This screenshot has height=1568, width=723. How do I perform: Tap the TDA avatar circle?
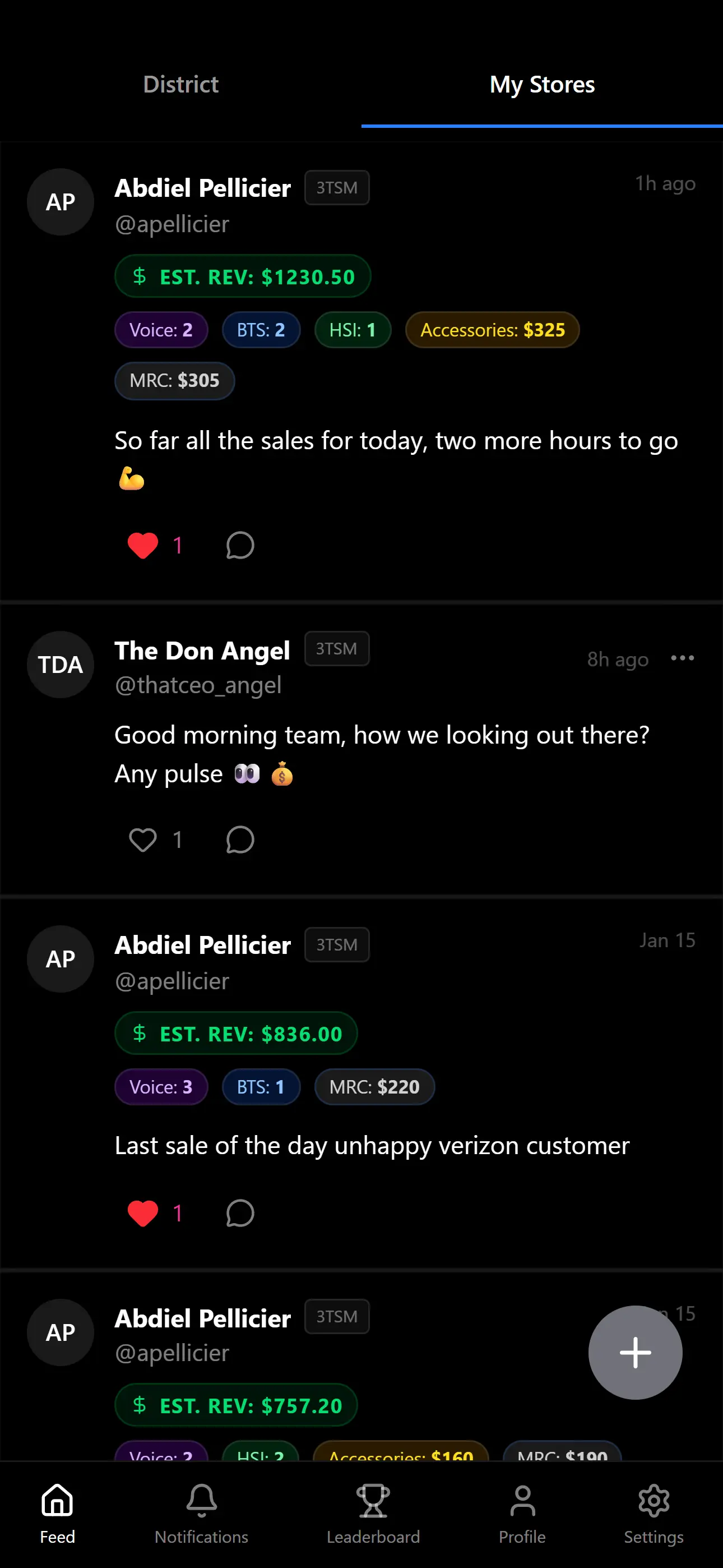click(61, 664)
